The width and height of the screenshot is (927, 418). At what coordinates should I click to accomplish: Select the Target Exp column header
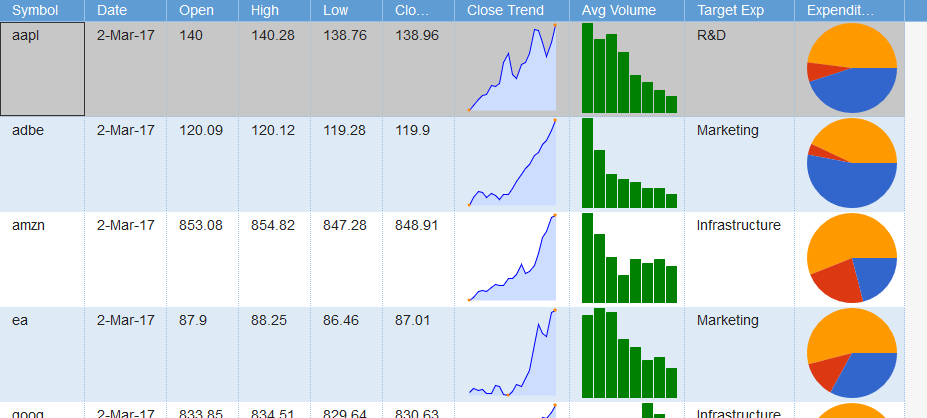[x=740, y=11]
